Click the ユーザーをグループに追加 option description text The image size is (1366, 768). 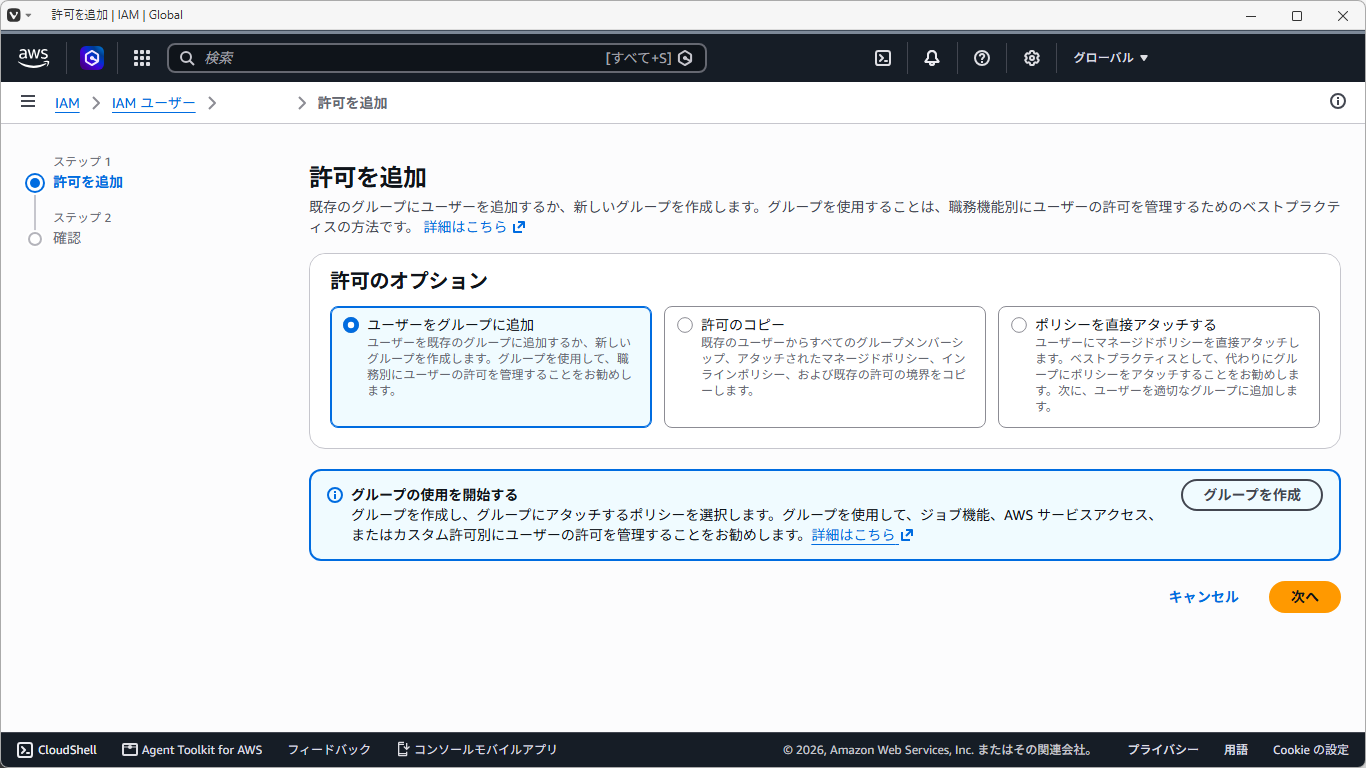pyautogui.click(x=500, y=366)
